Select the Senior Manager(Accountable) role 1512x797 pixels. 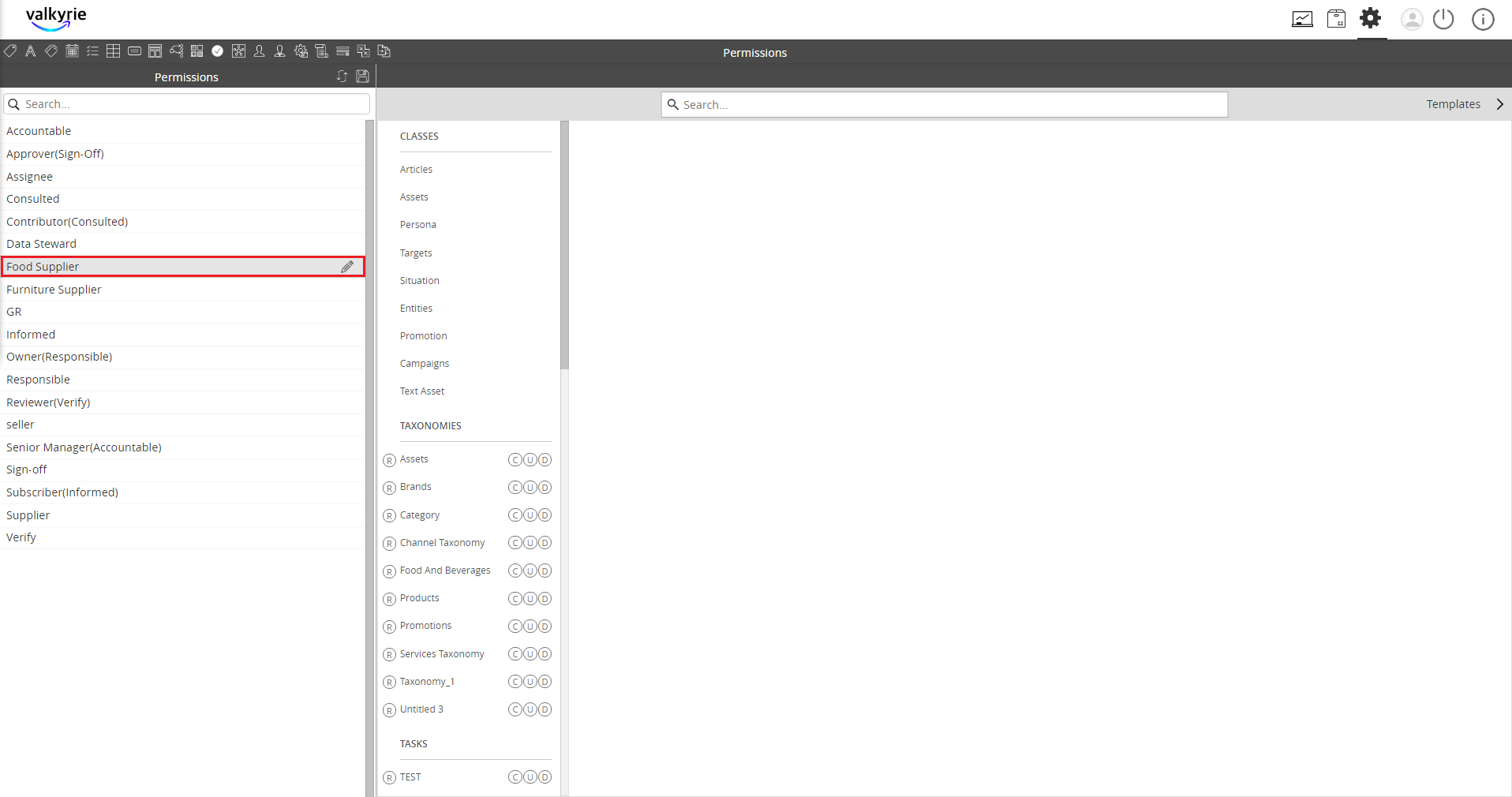point(183,447)
